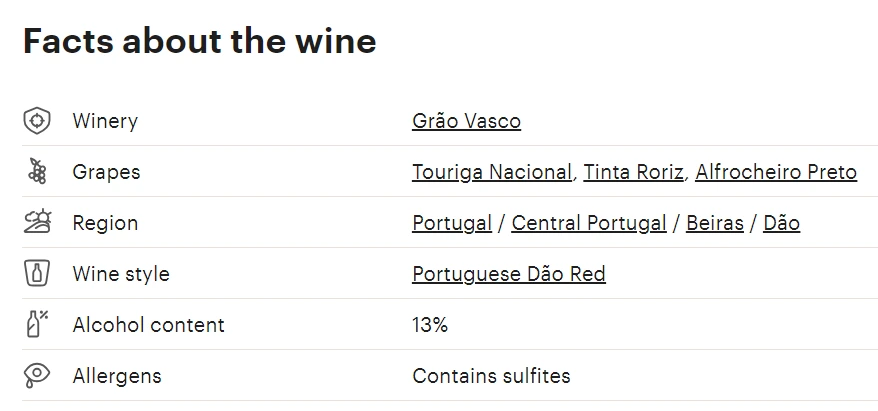
Task: Click the 'Contains sulfites' text
Action: (491, 376)
